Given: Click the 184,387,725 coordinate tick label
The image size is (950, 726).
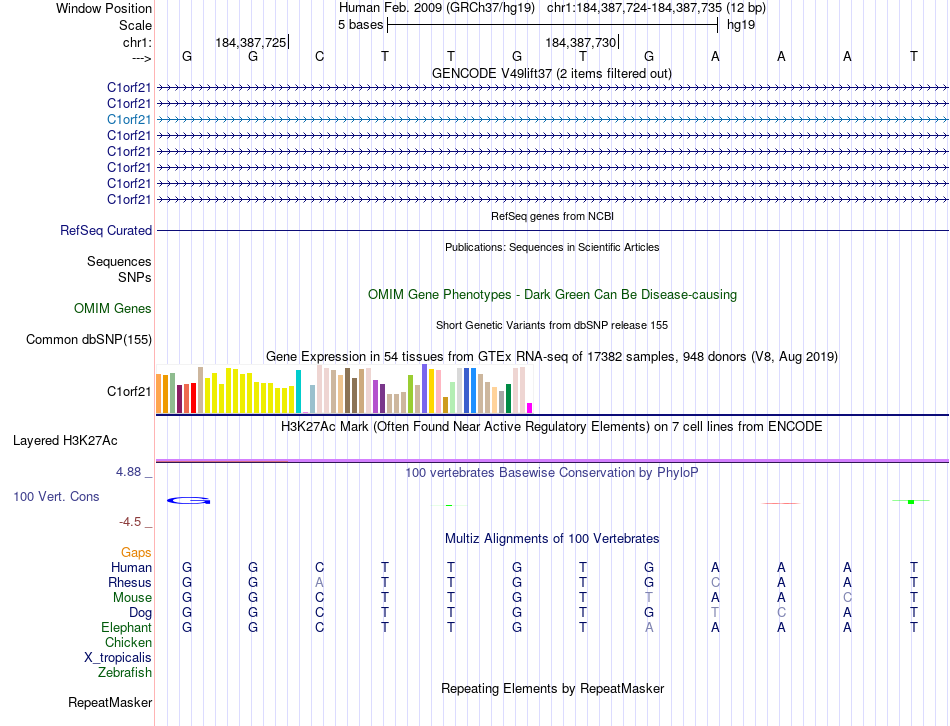Looking at the screenshot, I should click(251, 42).
